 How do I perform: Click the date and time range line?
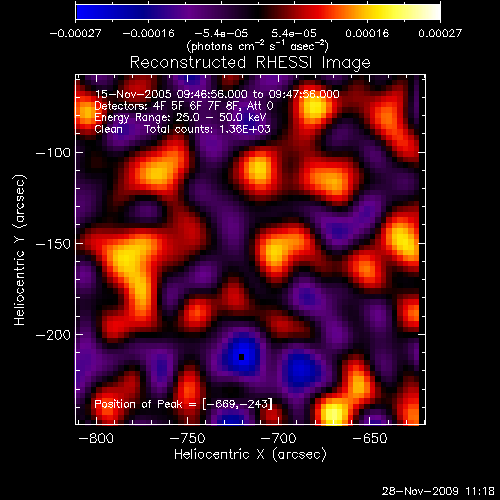[x=217, y=94]
